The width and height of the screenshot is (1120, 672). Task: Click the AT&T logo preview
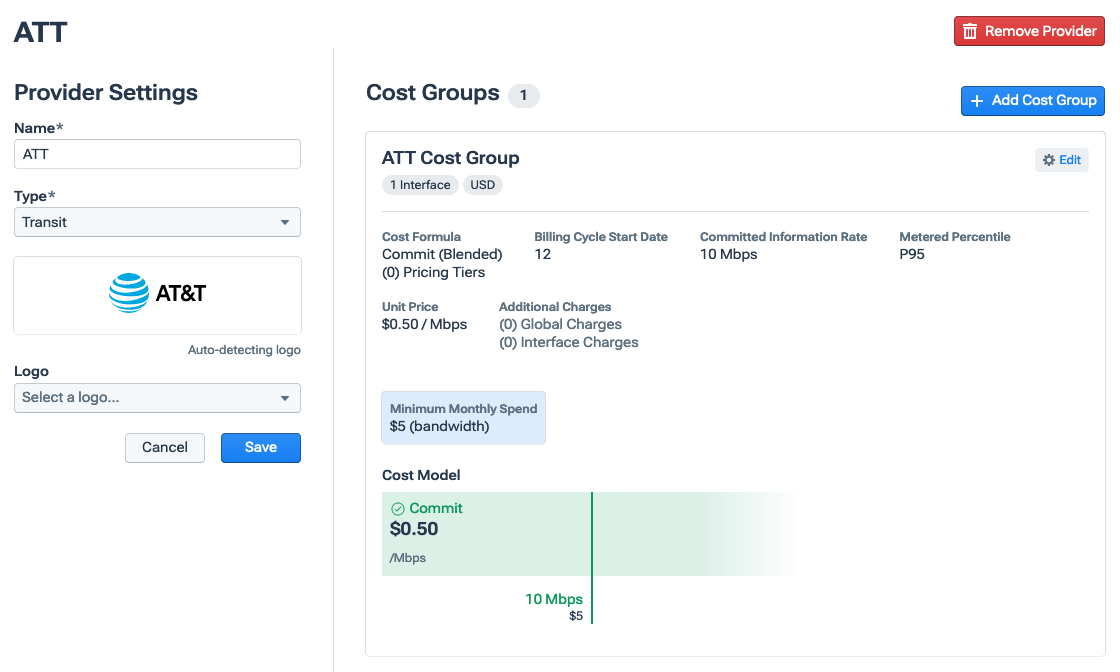point(157,294)
